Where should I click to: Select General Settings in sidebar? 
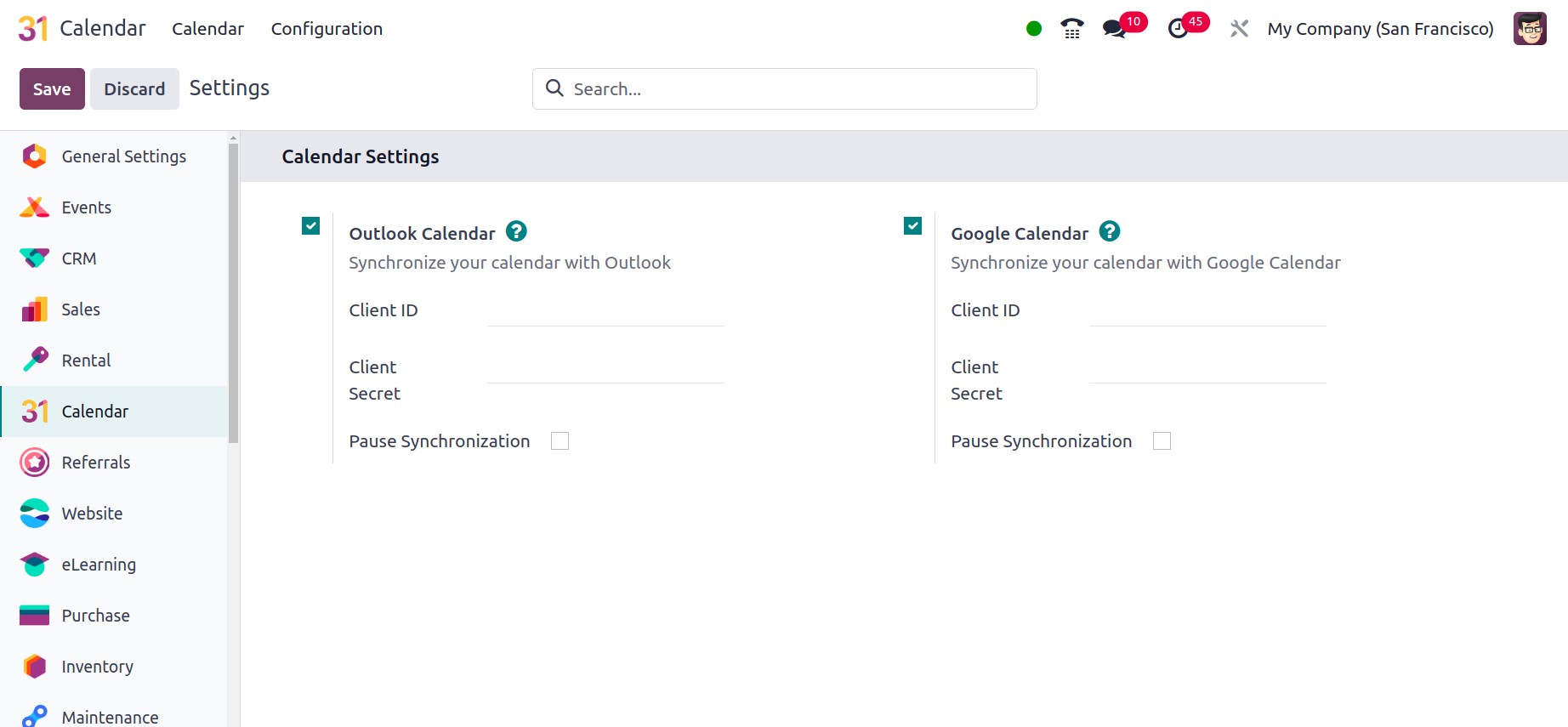tap(124, 156)
